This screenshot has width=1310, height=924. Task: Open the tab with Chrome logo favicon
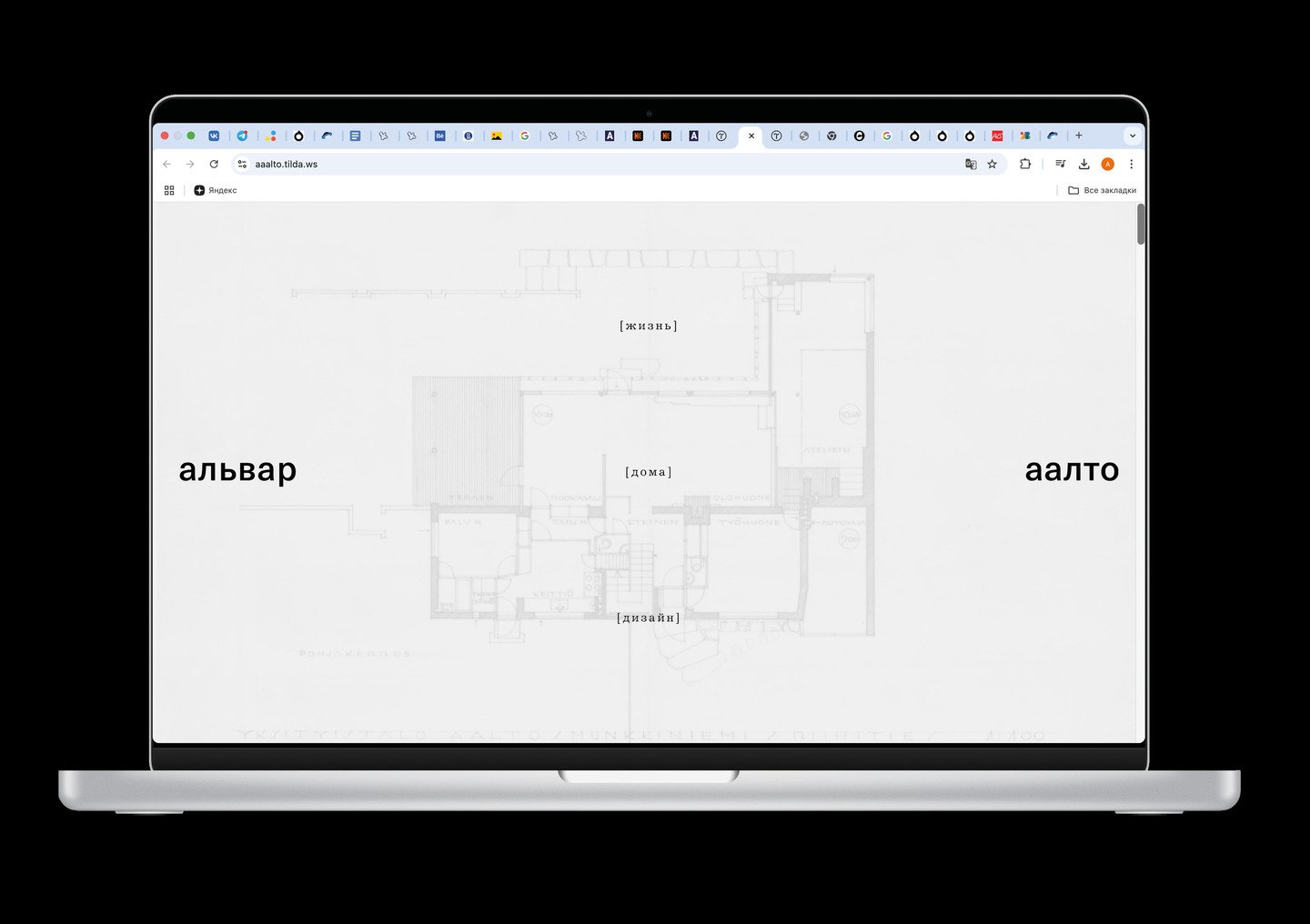(831, 136)
